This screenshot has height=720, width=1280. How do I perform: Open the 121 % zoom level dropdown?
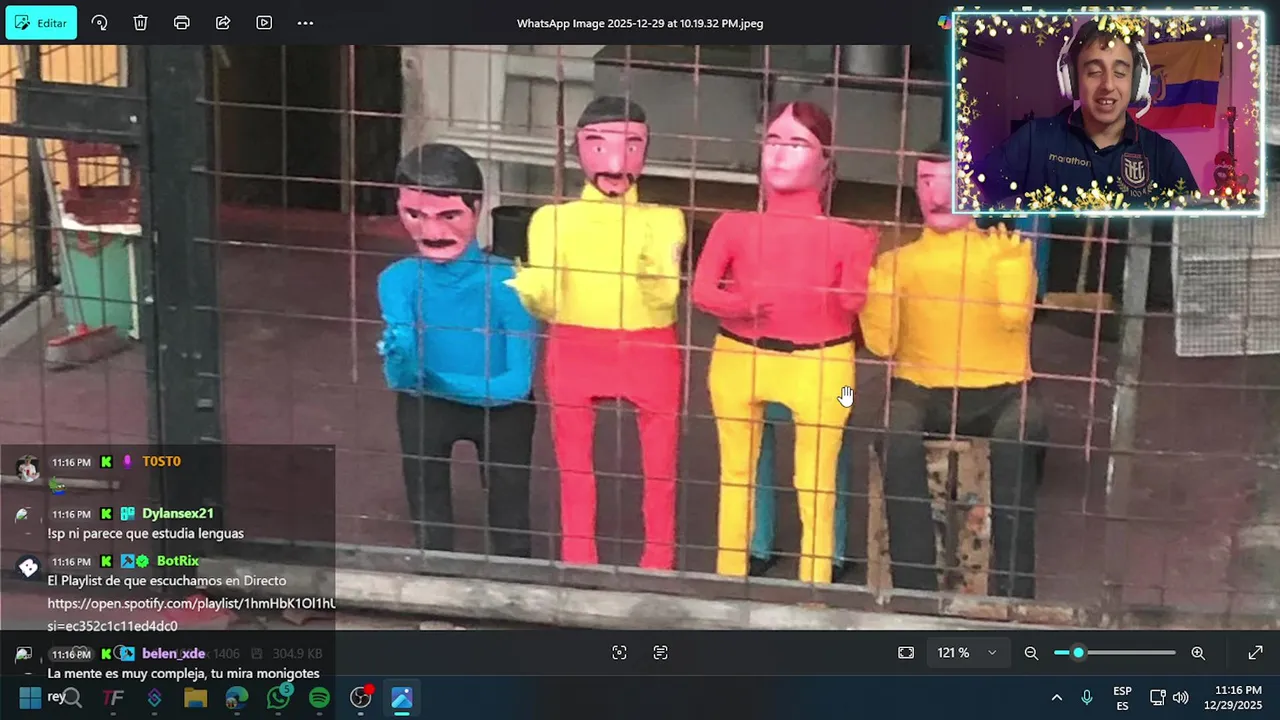966,653
